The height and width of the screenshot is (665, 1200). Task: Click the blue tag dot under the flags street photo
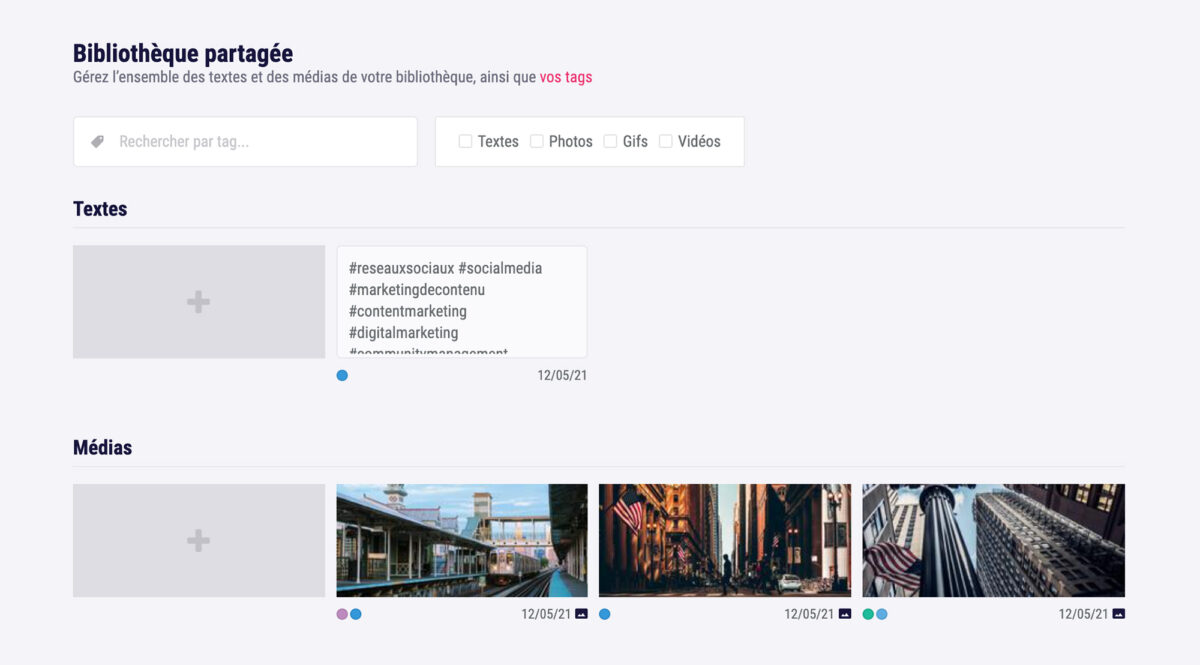click(604, 614)
